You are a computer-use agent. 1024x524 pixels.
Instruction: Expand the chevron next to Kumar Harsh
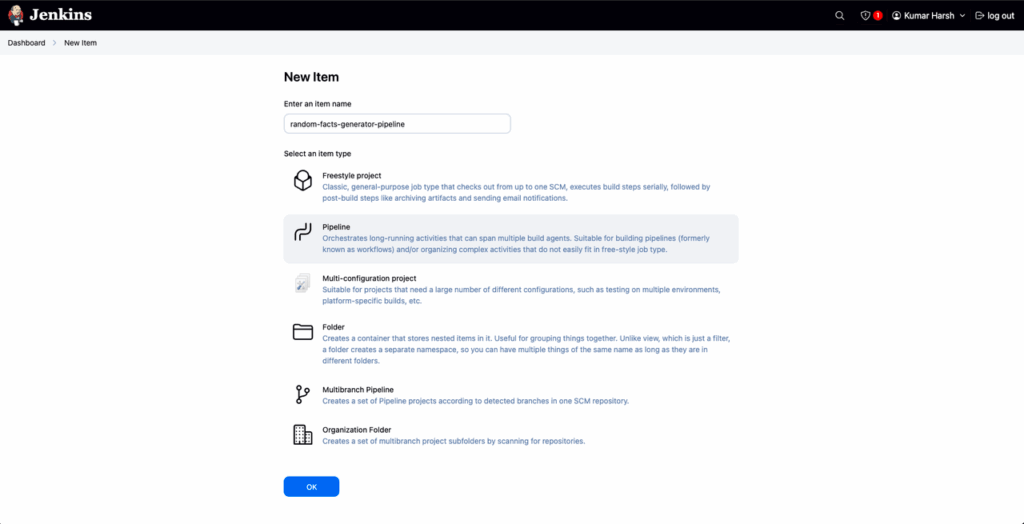[x=962, y=16]
